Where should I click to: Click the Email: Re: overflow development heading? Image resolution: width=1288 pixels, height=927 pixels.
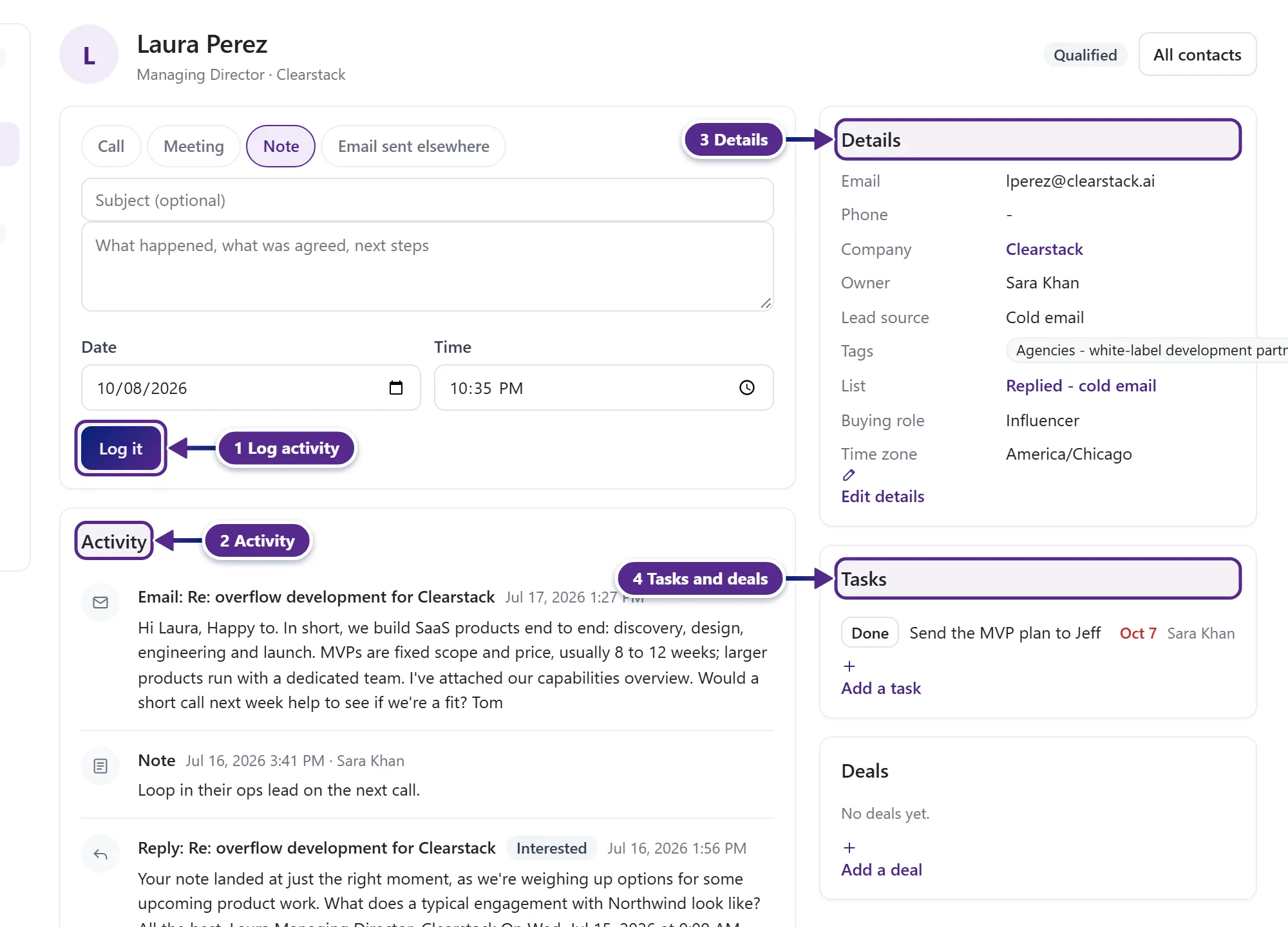click(x=316, y=597)
